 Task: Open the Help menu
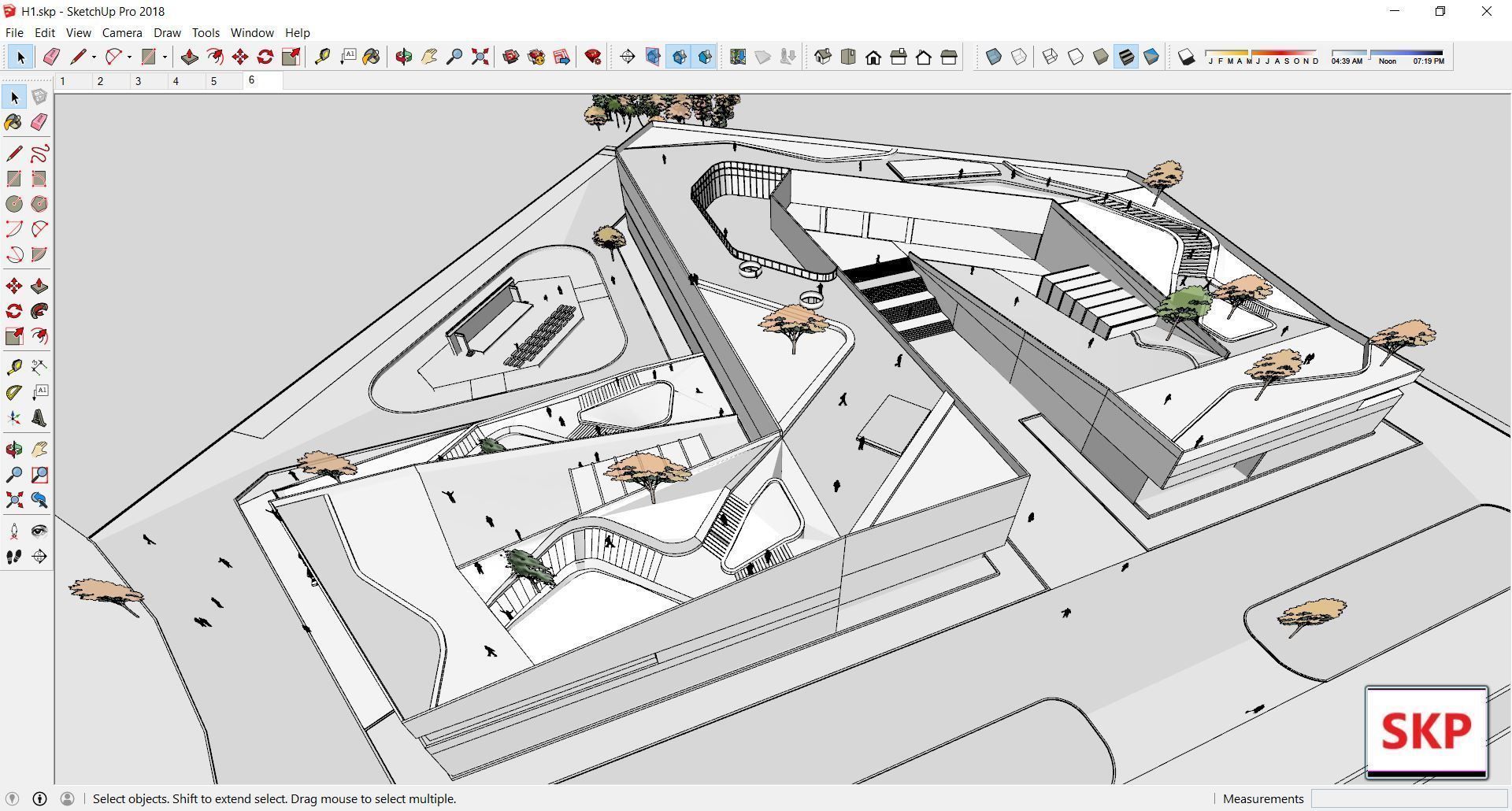point(297,32)
